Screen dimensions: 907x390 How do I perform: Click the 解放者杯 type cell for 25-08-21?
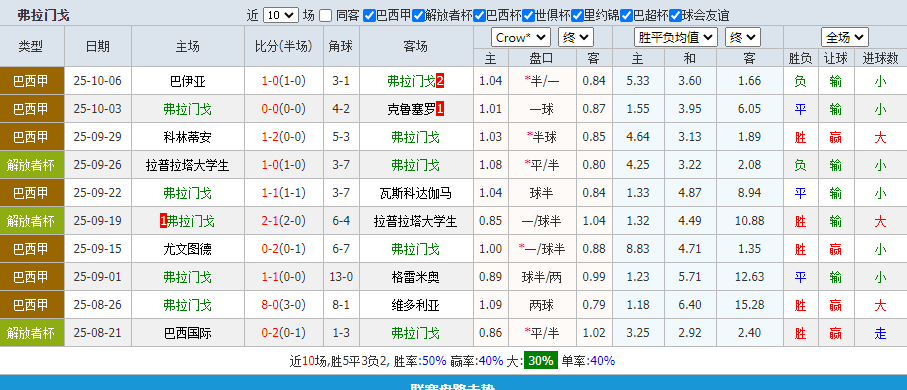31,333
